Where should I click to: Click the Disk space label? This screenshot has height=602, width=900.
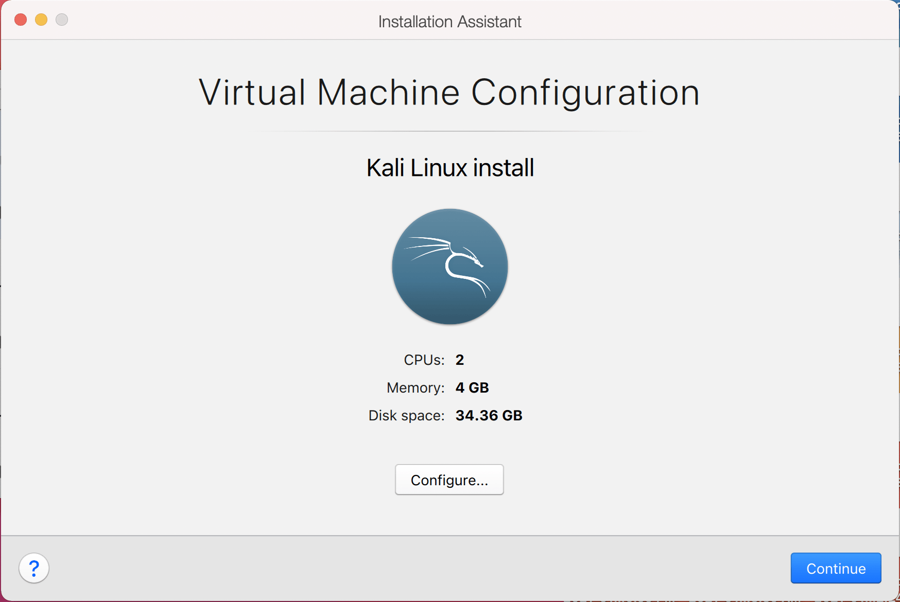coord(406,415)
